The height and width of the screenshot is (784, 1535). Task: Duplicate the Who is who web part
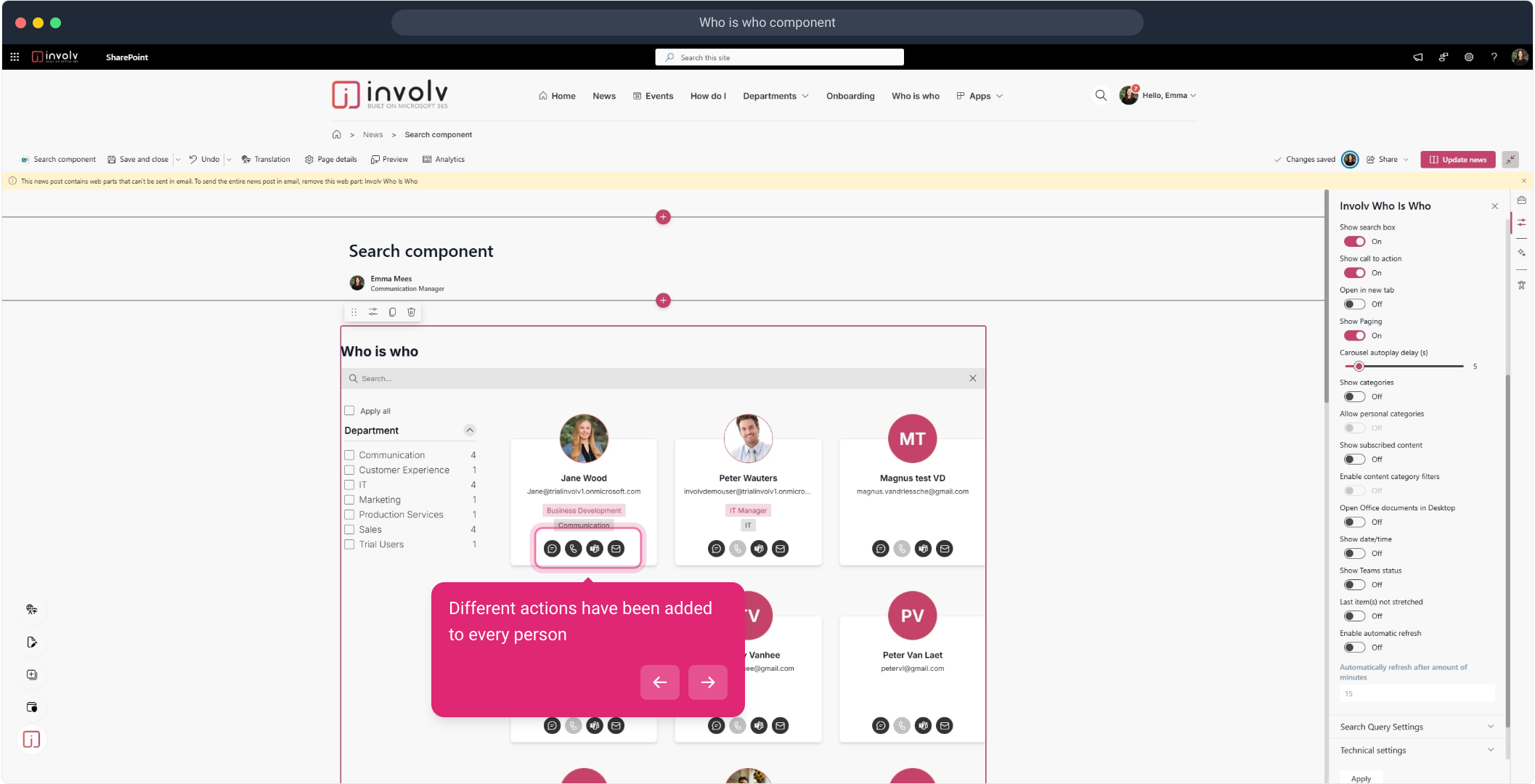(x=392, y=312)
